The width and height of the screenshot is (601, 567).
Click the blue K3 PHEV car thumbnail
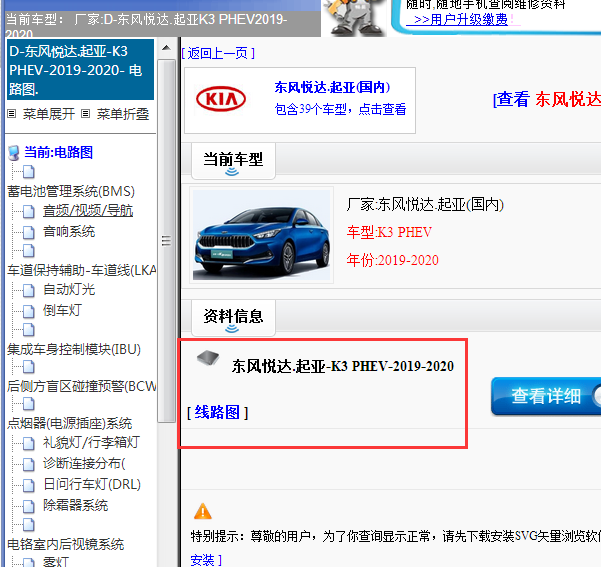pos(261,235)
